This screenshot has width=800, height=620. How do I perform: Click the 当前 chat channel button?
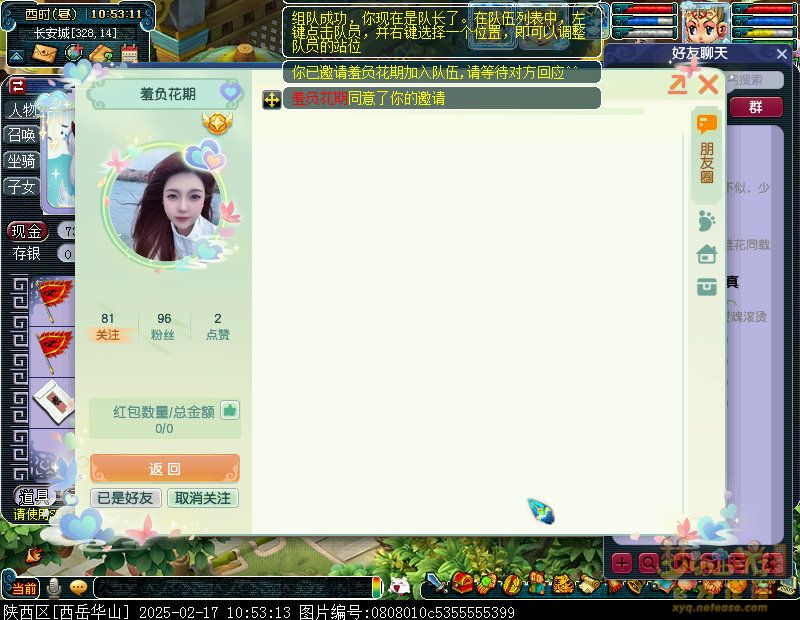[24, 588]
